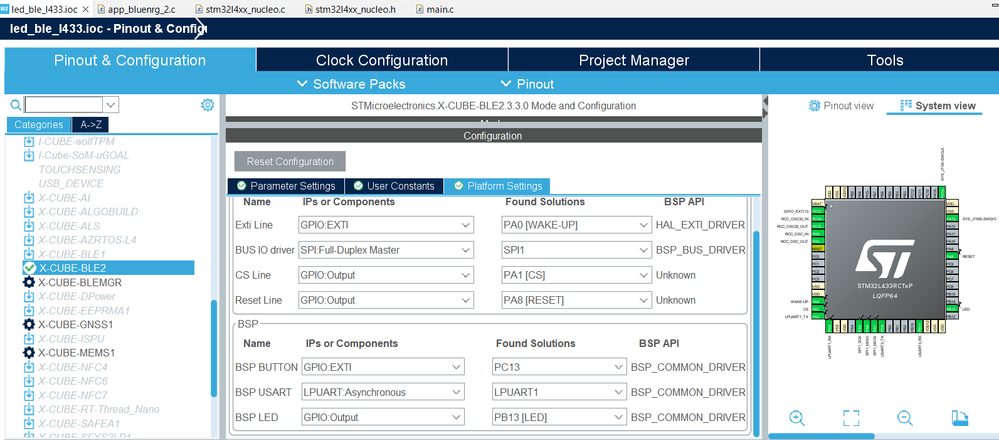Open PA1 [CS] found solutions dropdown
The height and width of the screenshot is (440, 999).
576,275
